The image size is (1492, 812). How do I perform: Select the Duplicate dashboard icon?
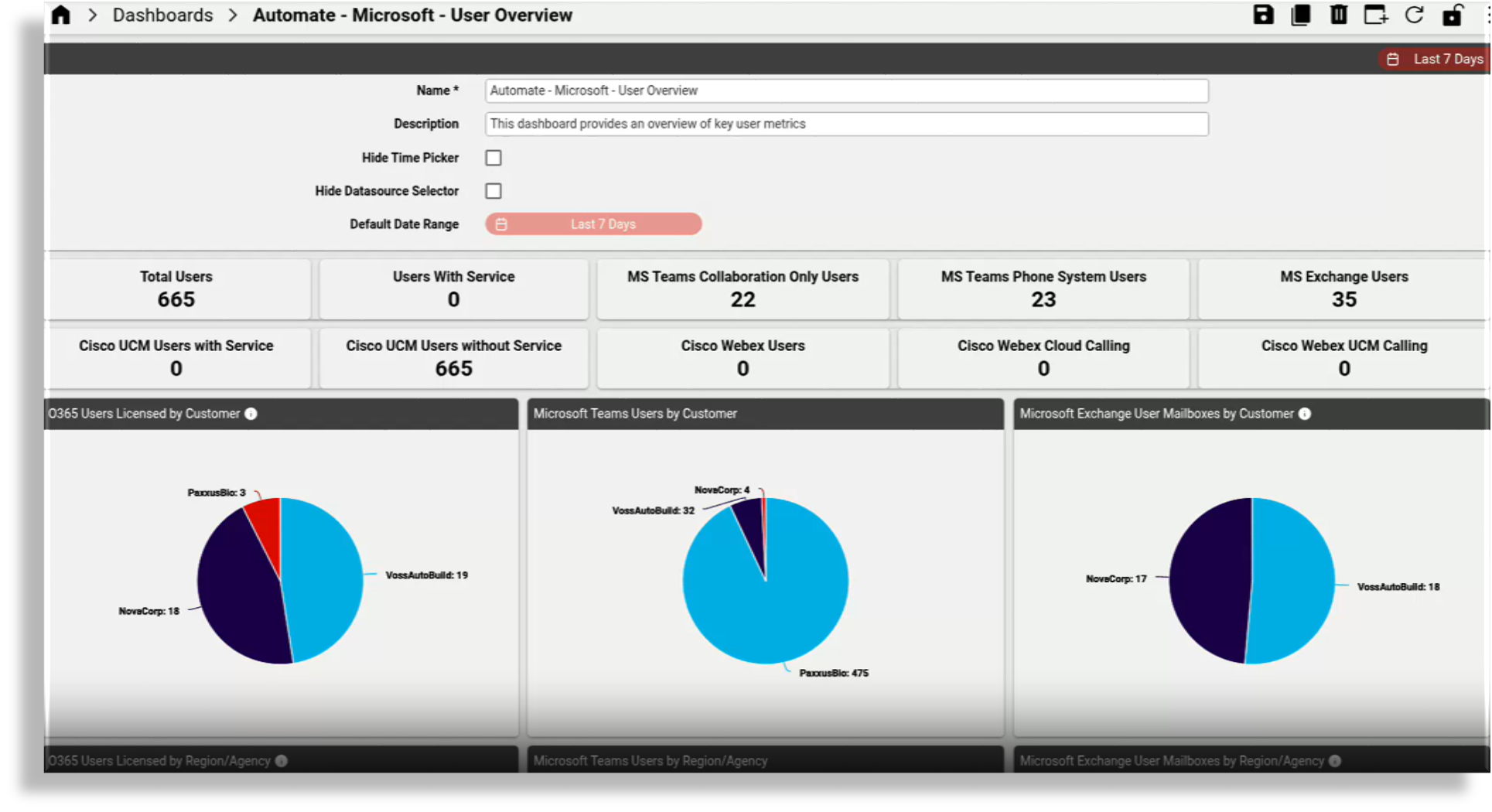pyautogui.click(x=1300, y=15)
